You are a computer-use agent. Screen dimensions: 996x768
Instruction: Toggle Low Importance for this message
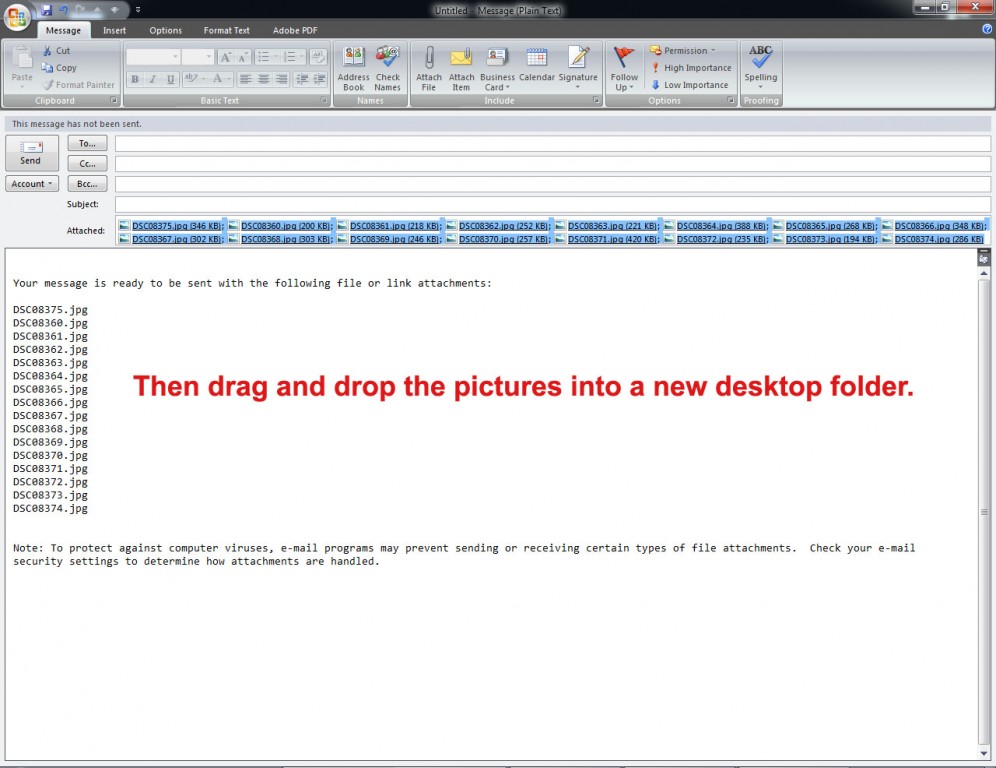[x=690, y=85]
